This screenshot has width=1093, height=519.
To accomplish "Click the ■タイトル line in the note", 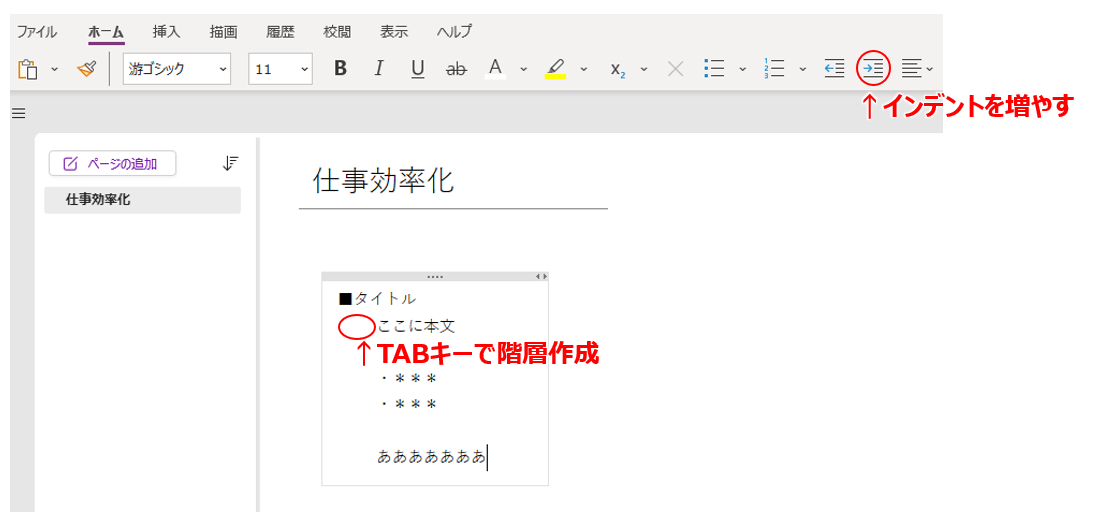I will tap(377, 299).
